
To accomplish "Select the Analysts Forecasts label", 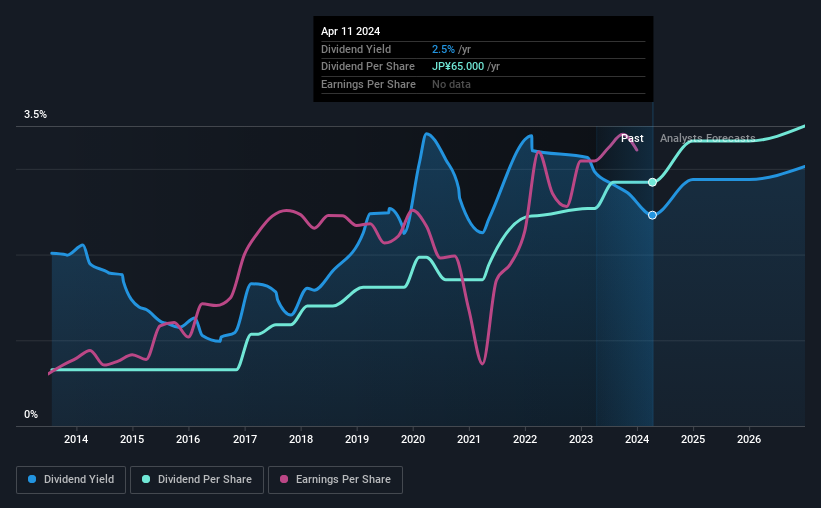I will [x=707, y=138].
